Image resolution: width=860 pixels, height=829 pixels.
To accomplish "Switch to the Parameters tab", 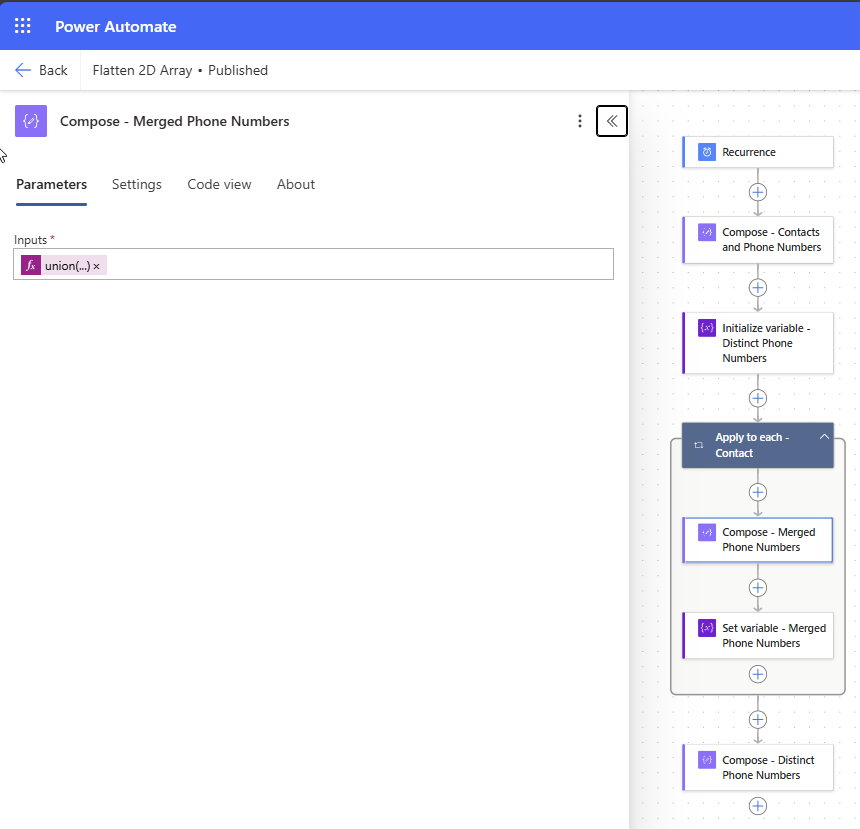I will 52,184.
